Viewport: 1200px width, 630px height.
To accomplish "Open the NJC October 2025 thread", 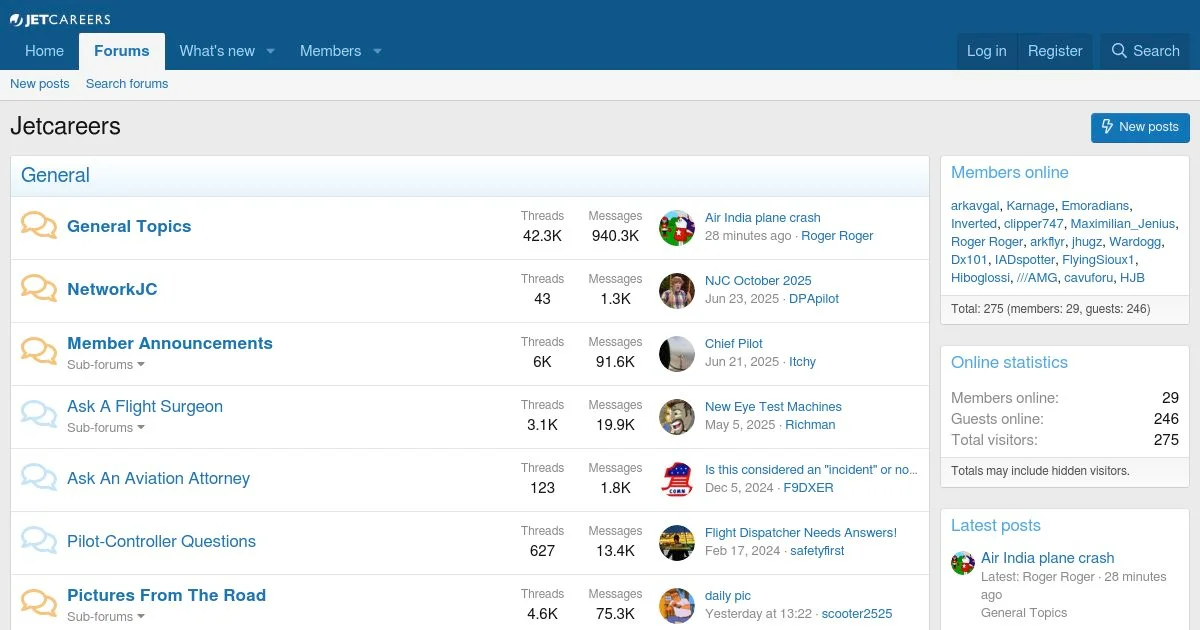I will pyautogui.click(x=758, y=281).
